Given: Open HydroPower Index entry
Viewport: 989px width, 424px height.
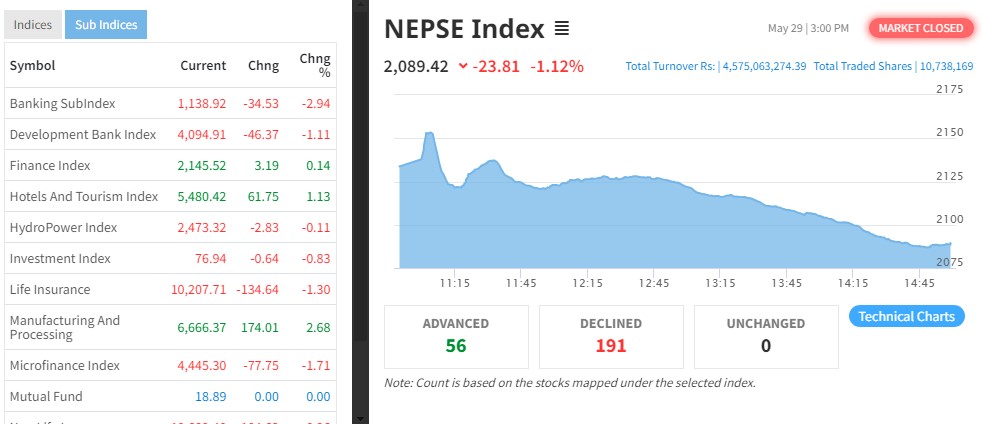Looking at the screenshot, I should (63, 228).
